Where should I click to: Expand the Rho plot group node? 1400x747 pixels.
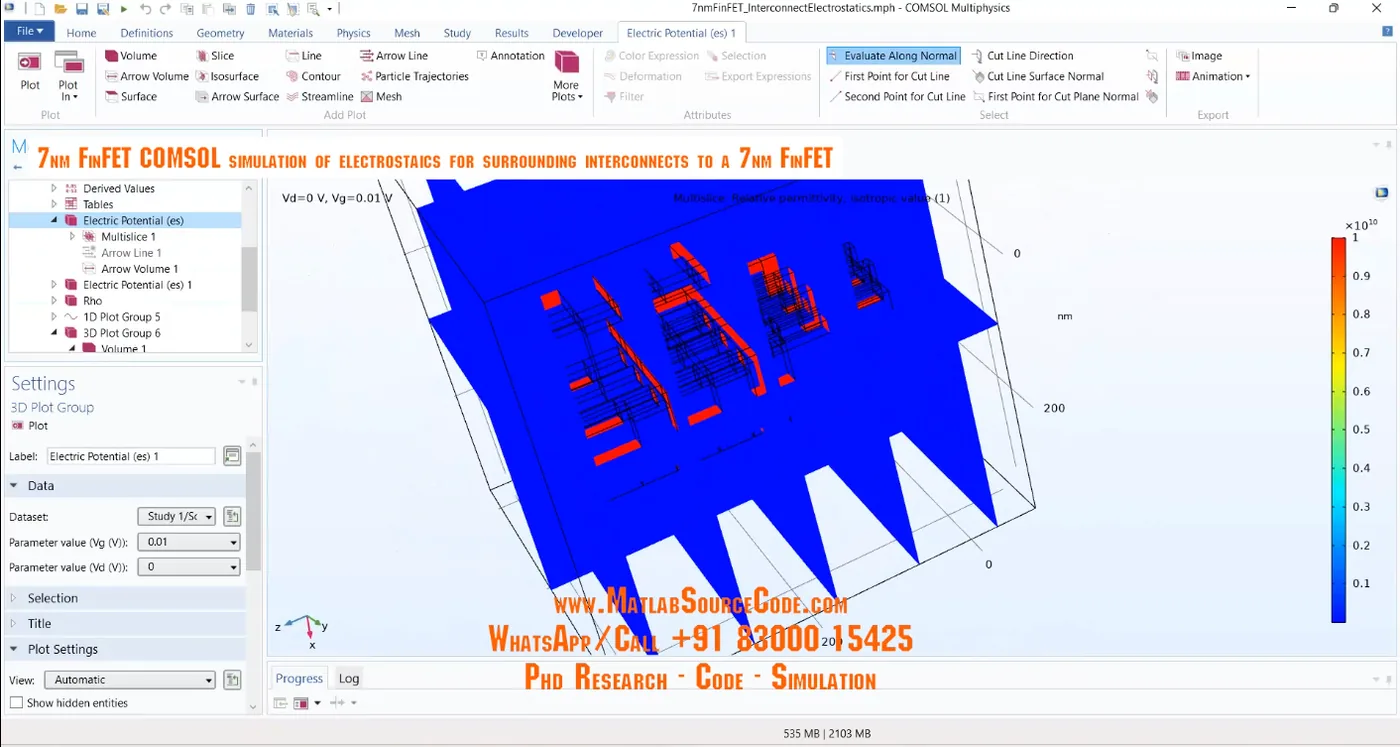pos(55,301)
